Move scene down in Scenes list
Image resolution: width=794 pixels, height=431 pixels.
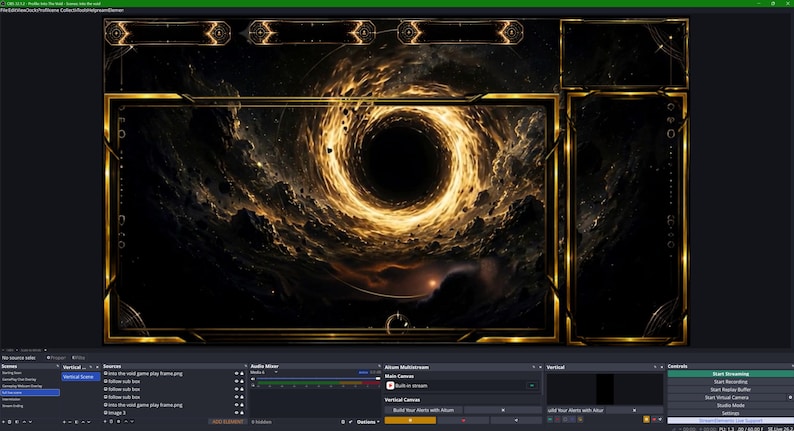point(30,422)
